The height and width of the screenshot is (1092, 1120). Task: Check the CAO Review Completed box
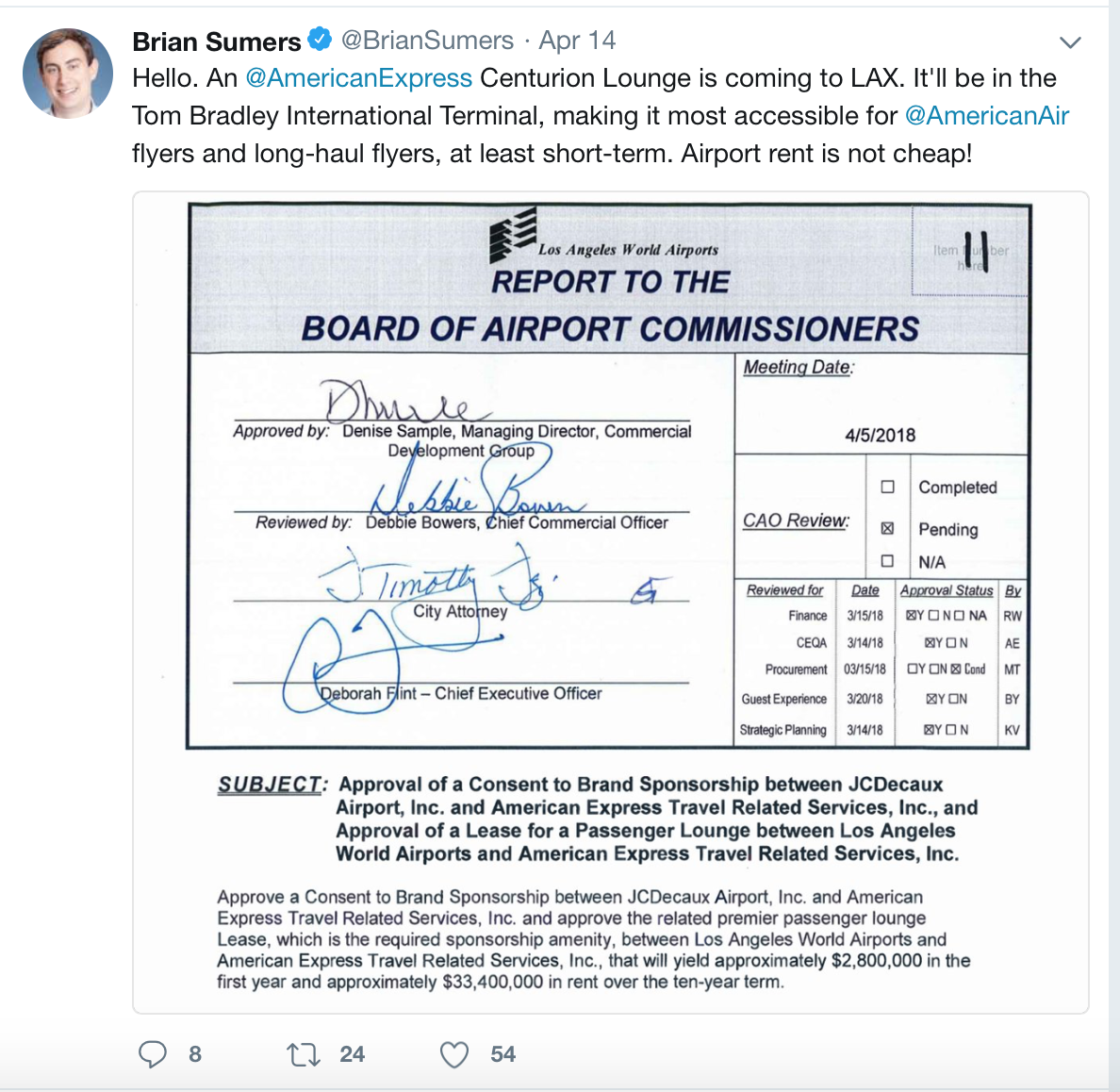[x=887, y=487]
